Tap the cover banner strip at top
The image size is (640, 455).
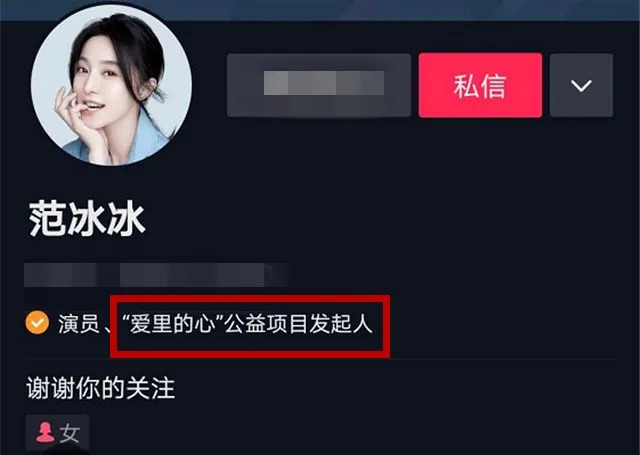(320, 10)
